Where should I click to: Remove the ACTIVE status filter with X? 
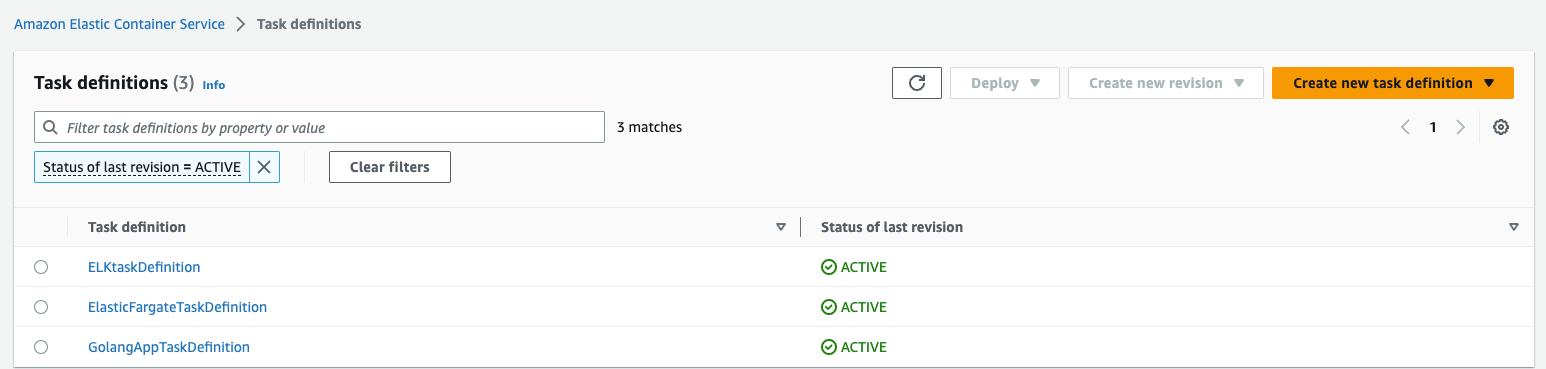point(264,167)
